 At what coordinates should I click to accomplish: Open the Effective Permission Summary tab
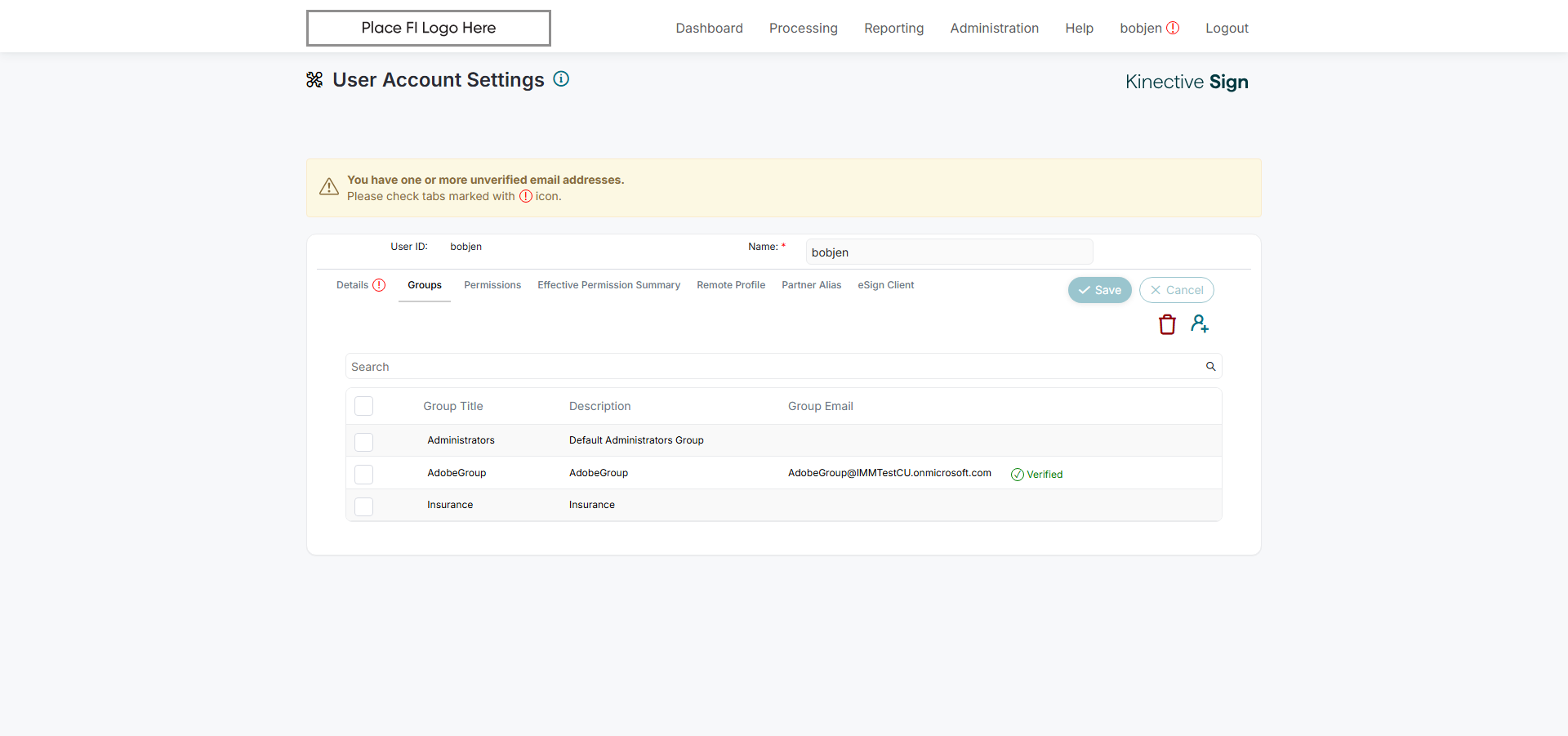click(x=608, y=285)
